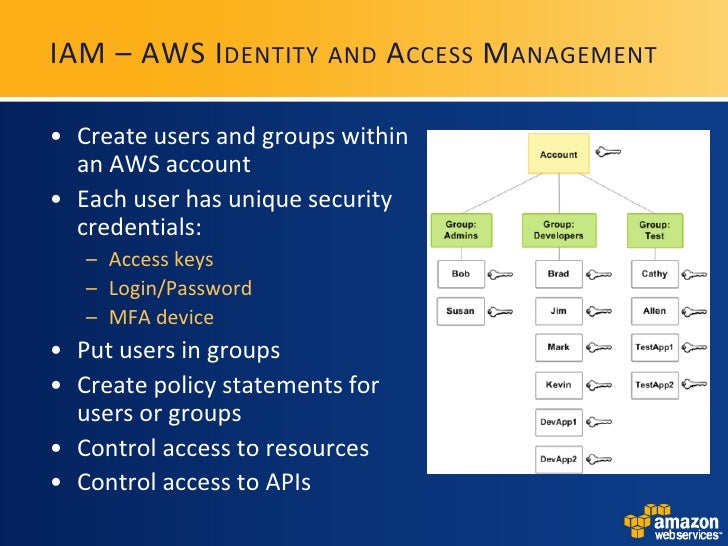Click the key icon next to DevApp1

coord(599,422)
